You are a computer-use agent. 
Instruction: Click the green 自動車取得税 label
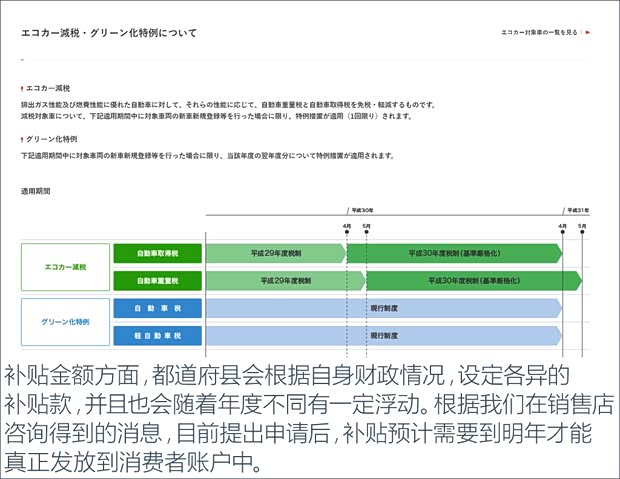pos(157,254)
